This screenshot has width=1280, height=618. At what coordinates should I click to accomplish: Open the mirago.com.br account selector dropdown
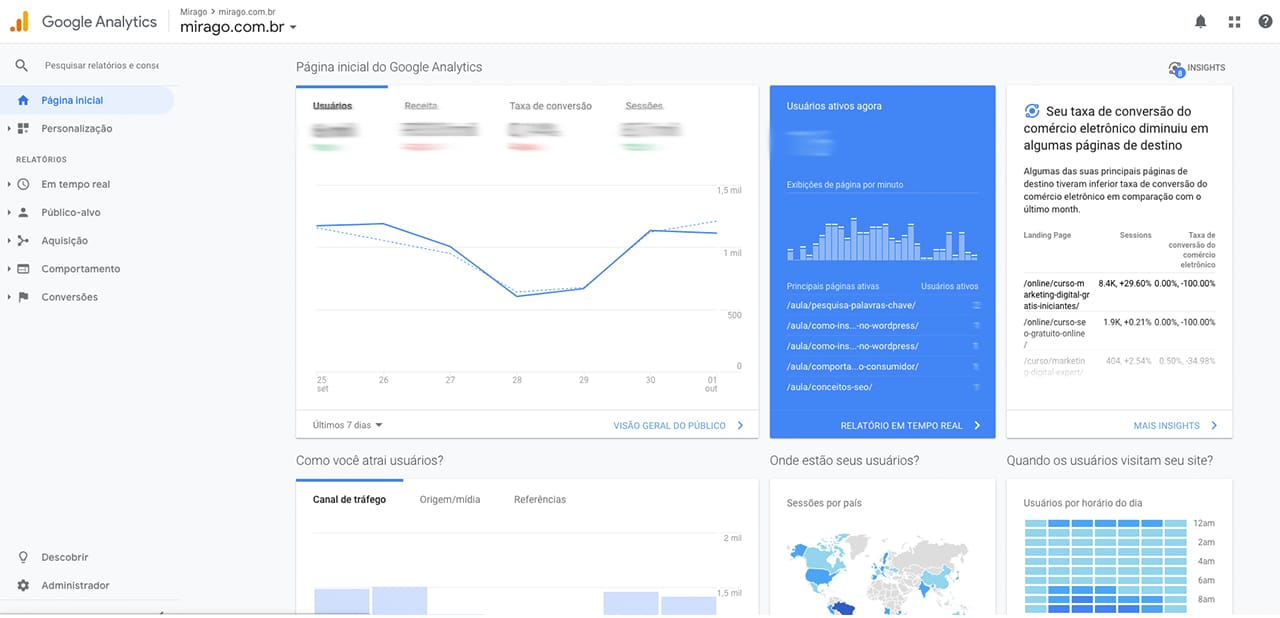(x=238, y=27)
